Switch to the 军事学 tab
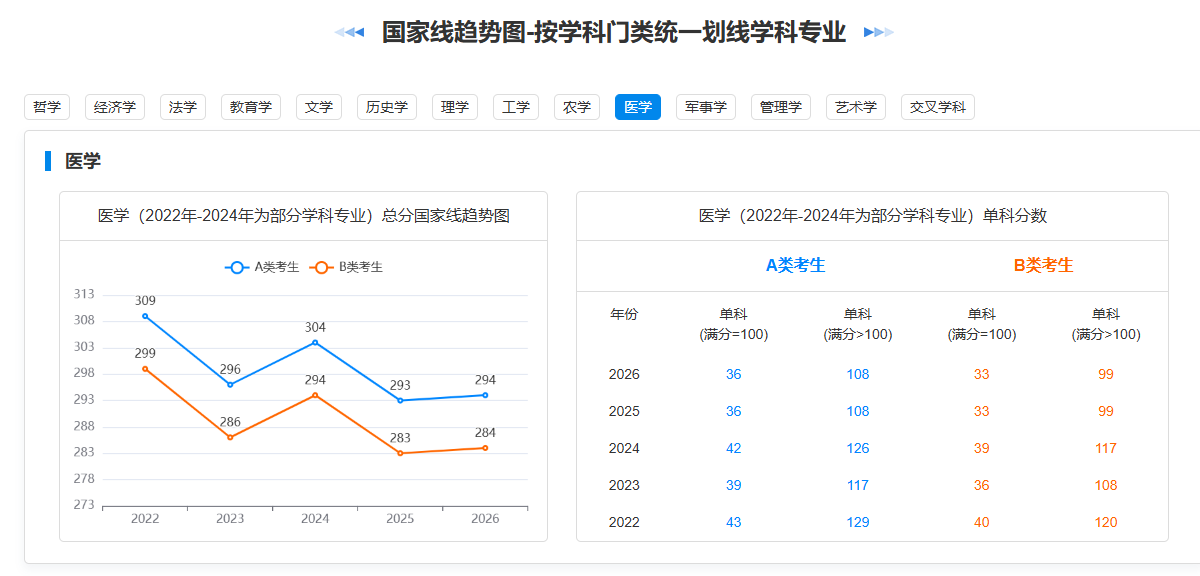1200x576 pixels. tap(706, 107)
